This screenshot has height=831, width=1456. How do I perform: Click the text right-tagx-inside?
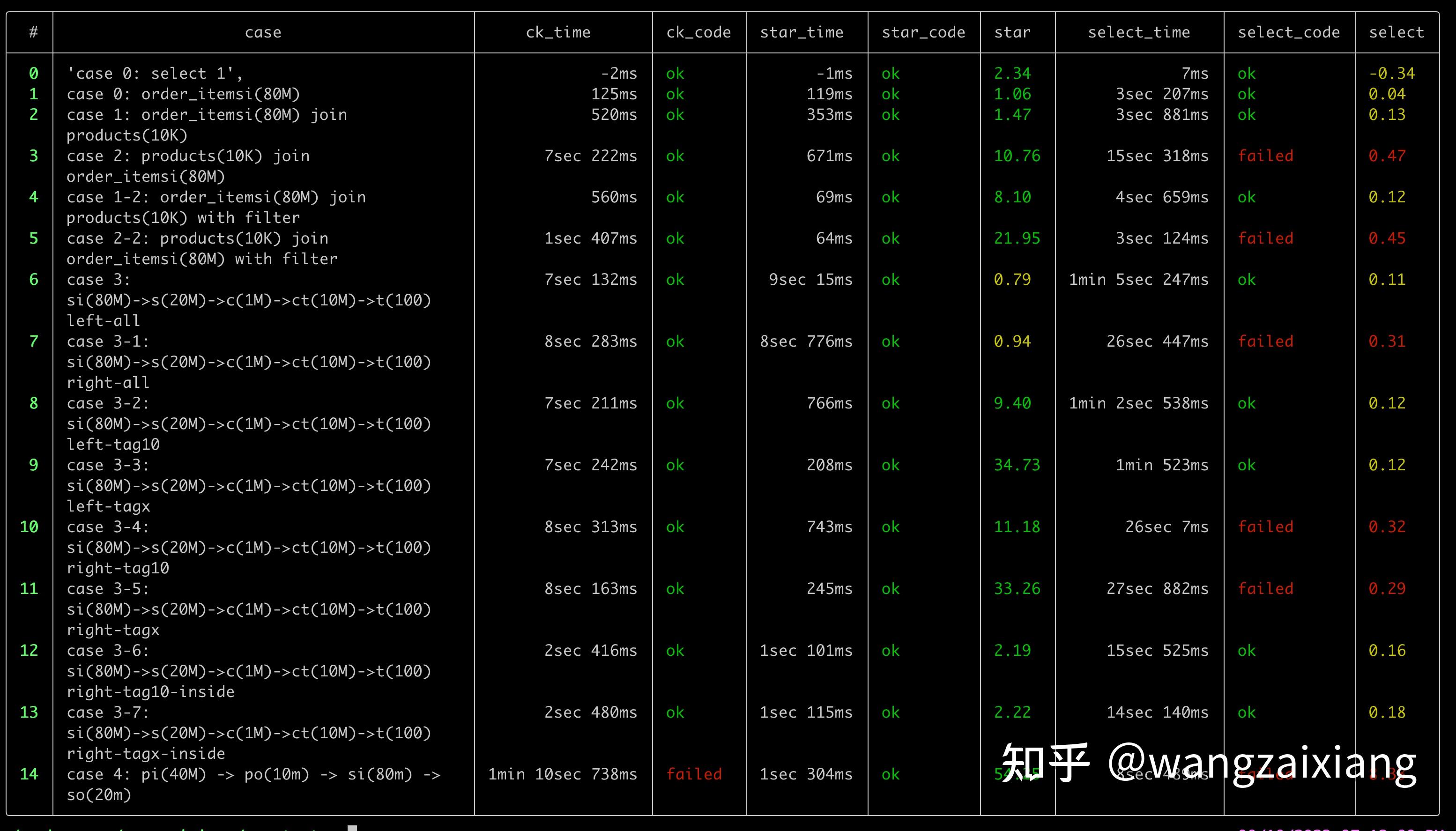click(x=146, y=753)
